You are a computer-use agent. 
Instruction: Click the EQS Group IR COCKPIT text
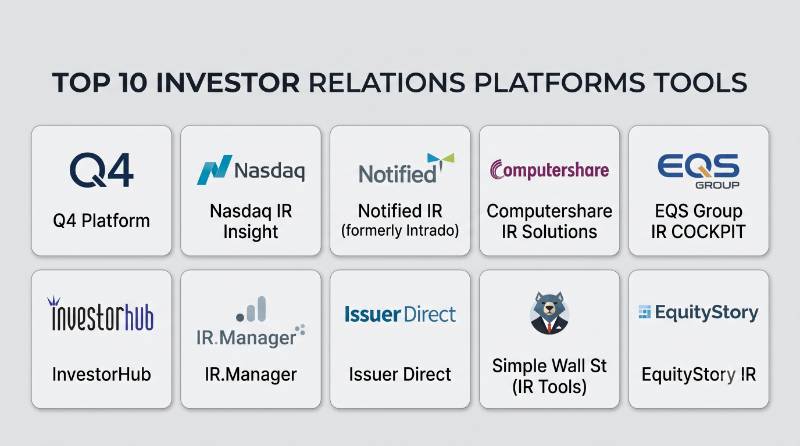[698, 221]
